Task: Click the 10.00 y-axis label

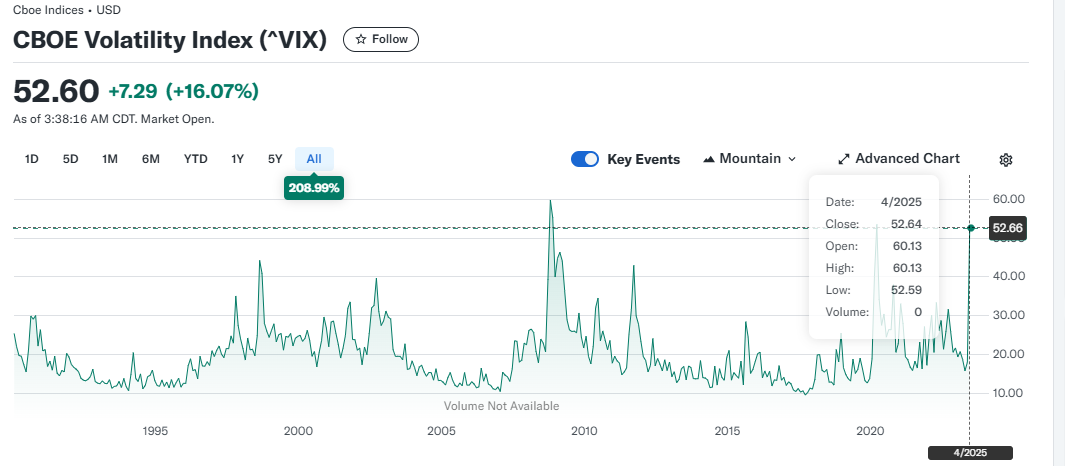Action: (x=1007, y=393)
